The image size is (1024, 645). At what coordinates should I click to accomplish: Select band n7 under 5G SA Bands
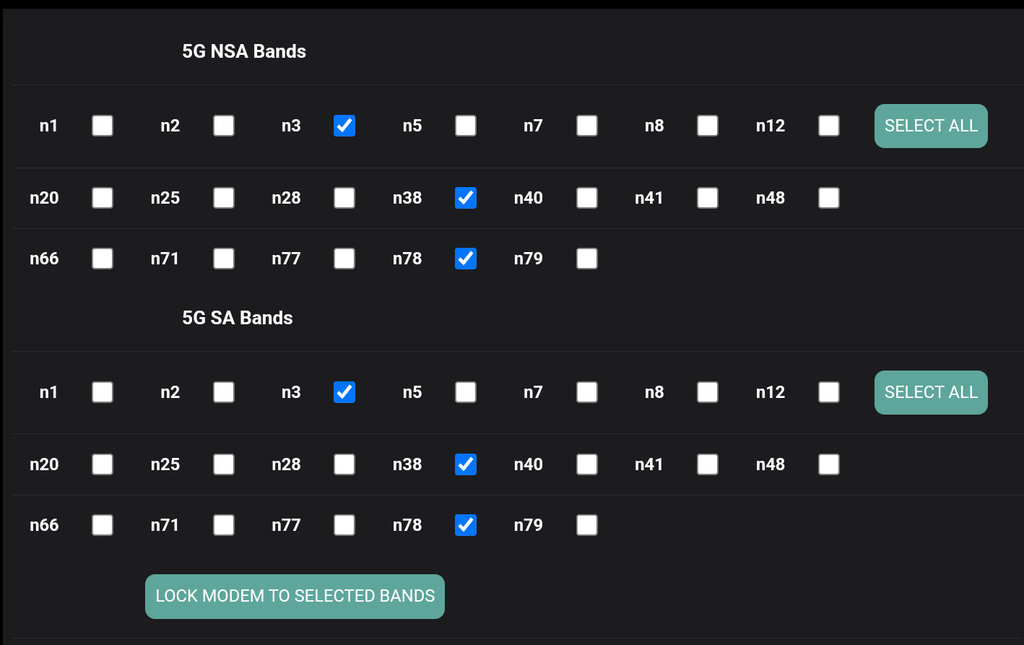pos(587,392)
